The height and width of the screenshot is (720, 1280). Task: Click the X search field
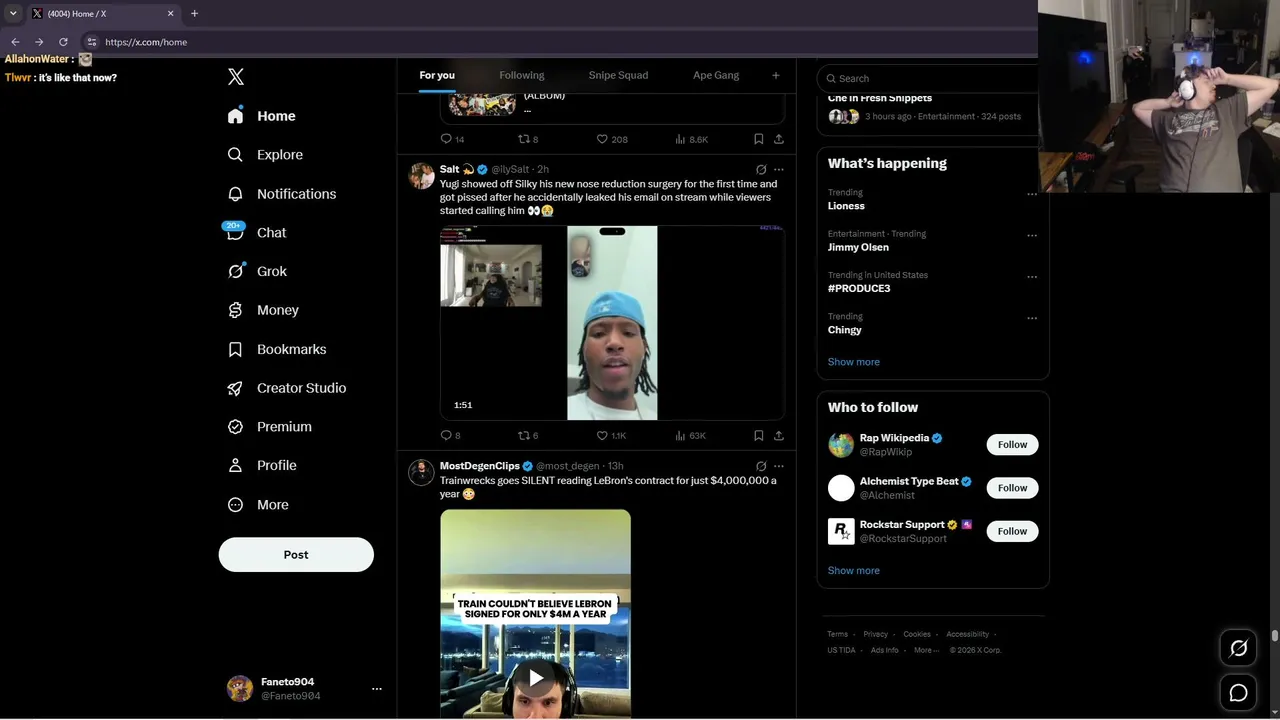[927, 78]
